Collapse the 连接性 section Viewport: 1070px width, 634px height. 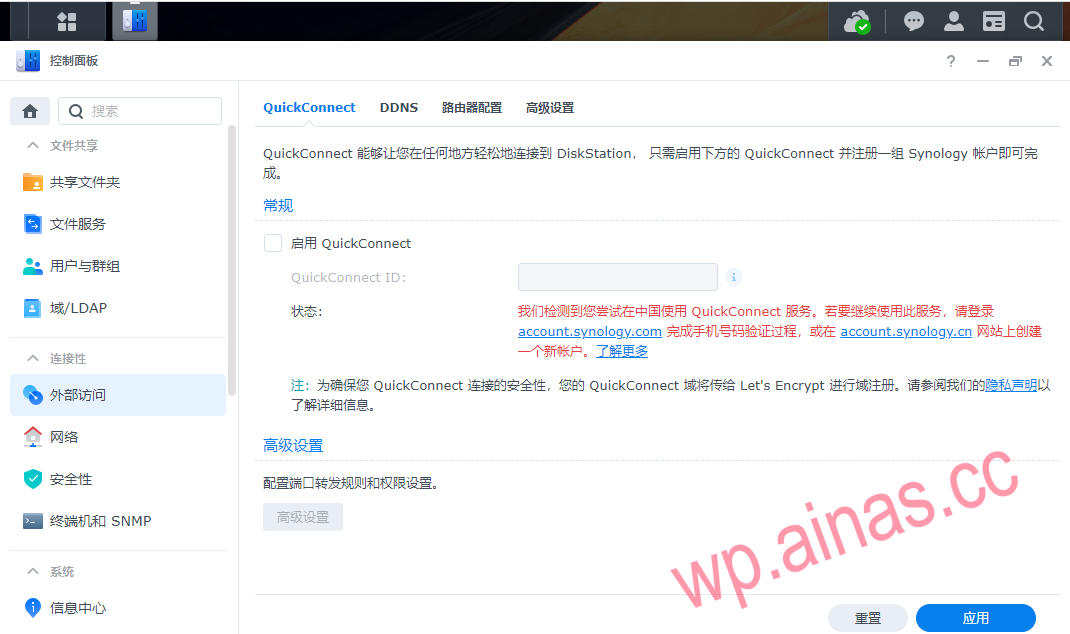click(x=32, y=358)
